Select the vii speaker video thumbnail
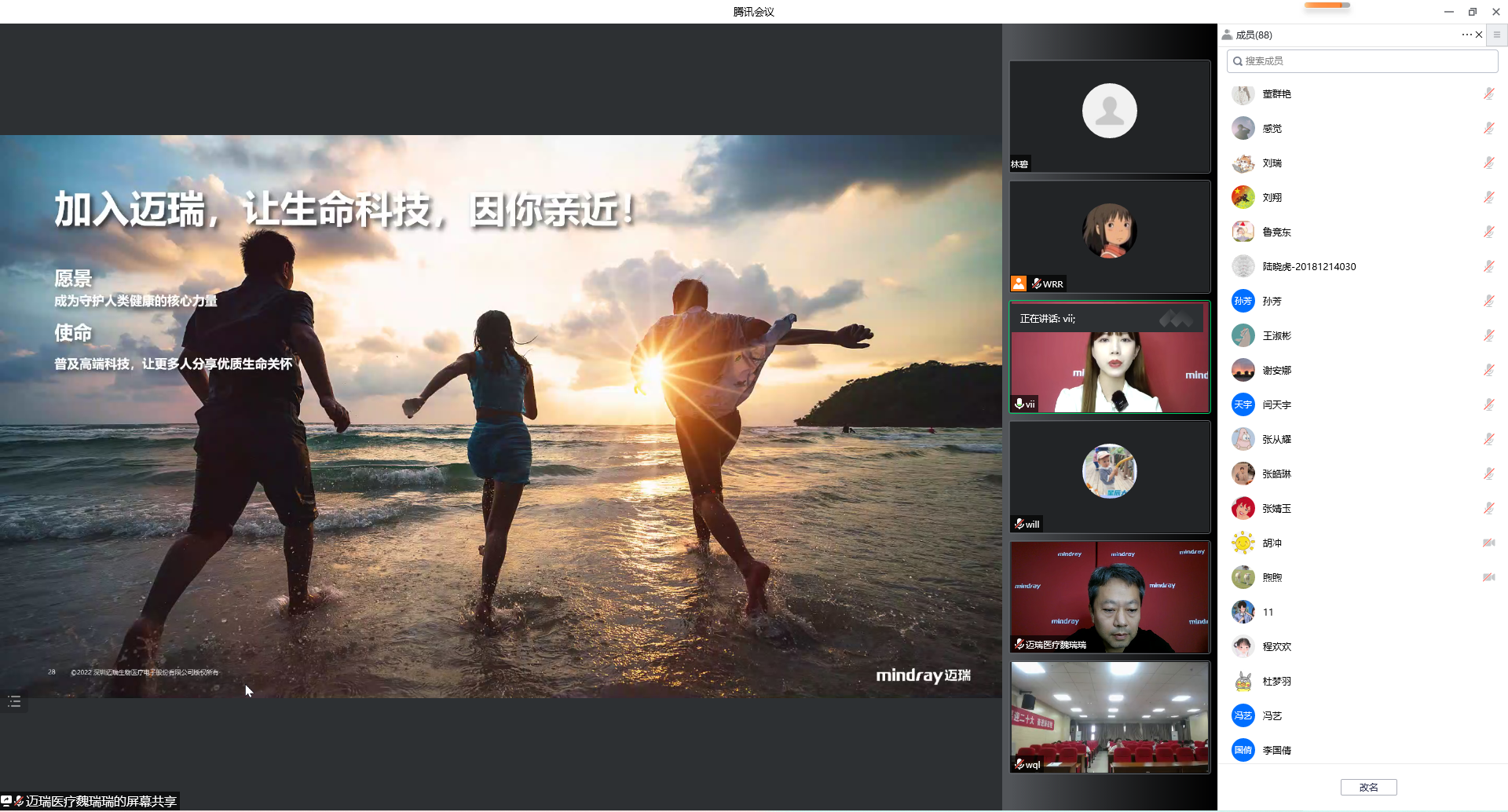The height and width of the screenshot is (812, 1508). [1109, 357]
